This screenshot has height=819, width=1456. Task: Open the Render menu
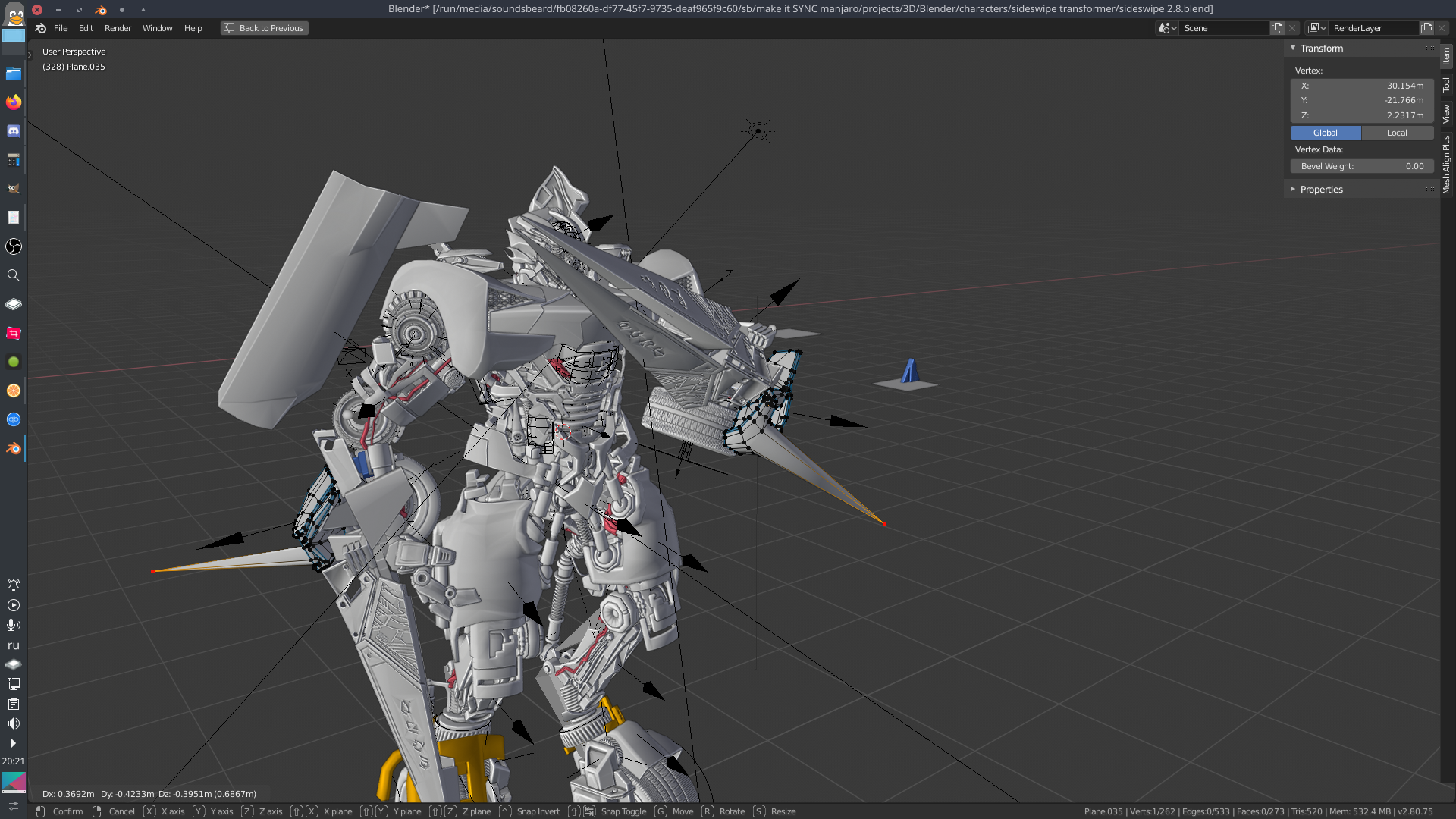point(118,28)
